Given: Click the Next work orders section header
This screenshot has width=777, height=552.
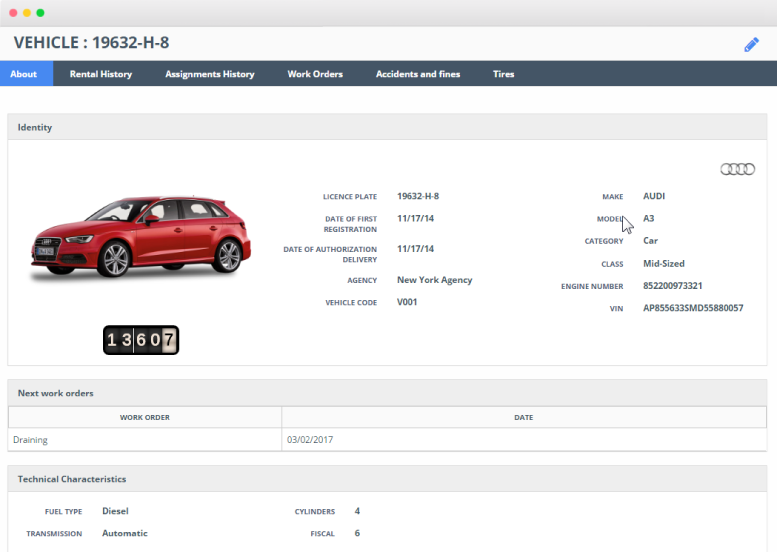Looking at the screenshot, I should [x=56, y=393].
